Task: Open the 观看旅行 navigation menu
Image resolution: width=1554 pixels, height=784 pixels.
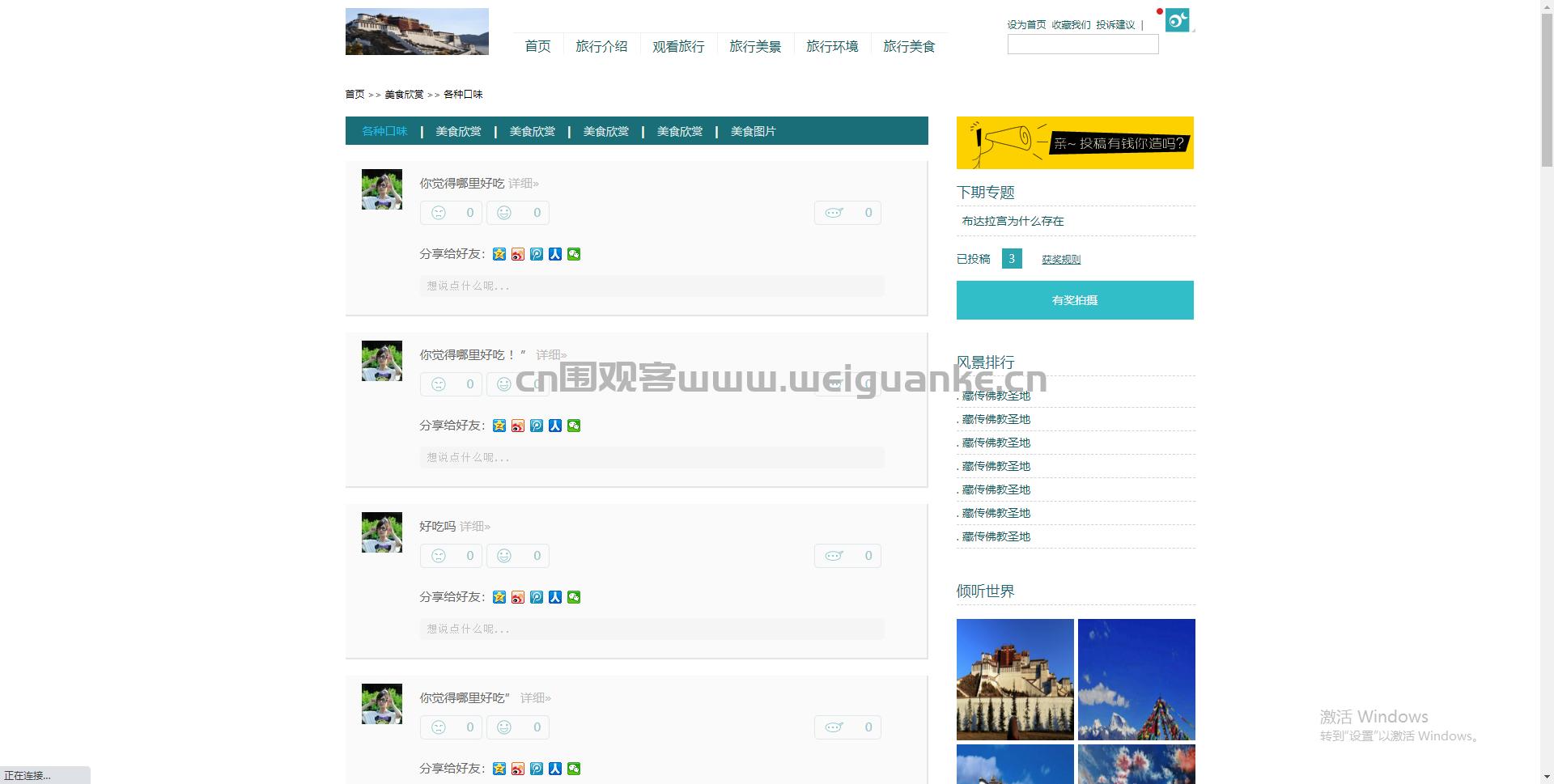Action: [678, 46]
